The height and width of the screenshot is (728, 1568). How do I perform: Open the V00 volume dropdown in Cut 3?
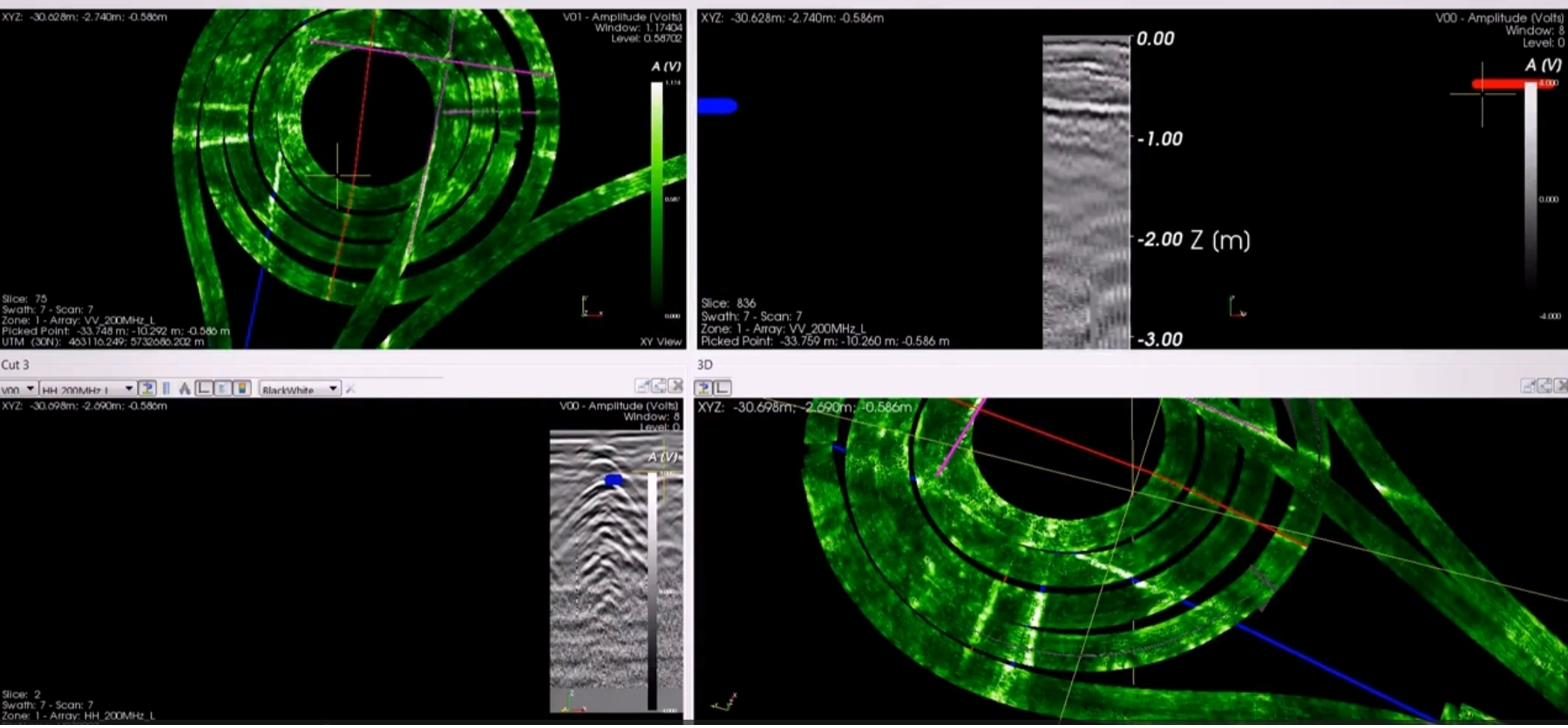pyautogui.click(x=19, y=389)
